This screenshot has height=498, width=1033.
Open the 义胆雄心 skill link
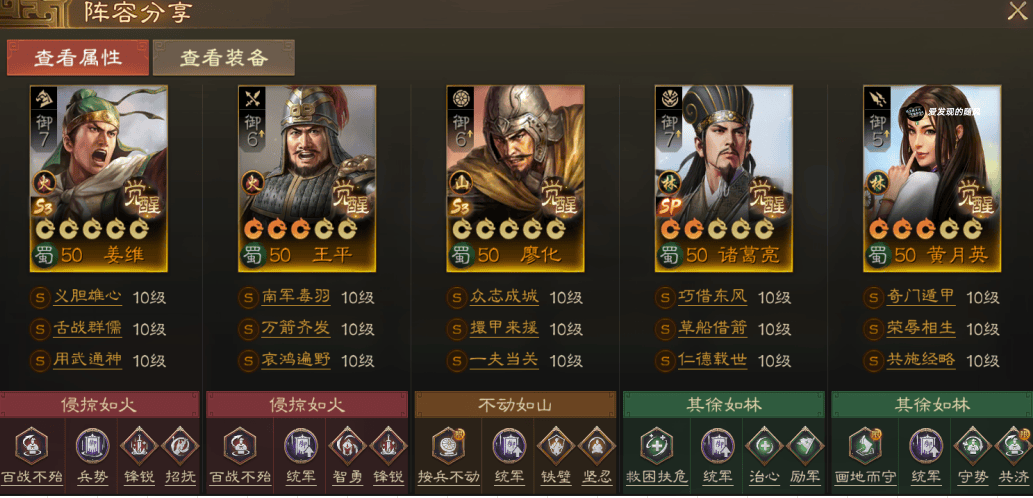87,296
